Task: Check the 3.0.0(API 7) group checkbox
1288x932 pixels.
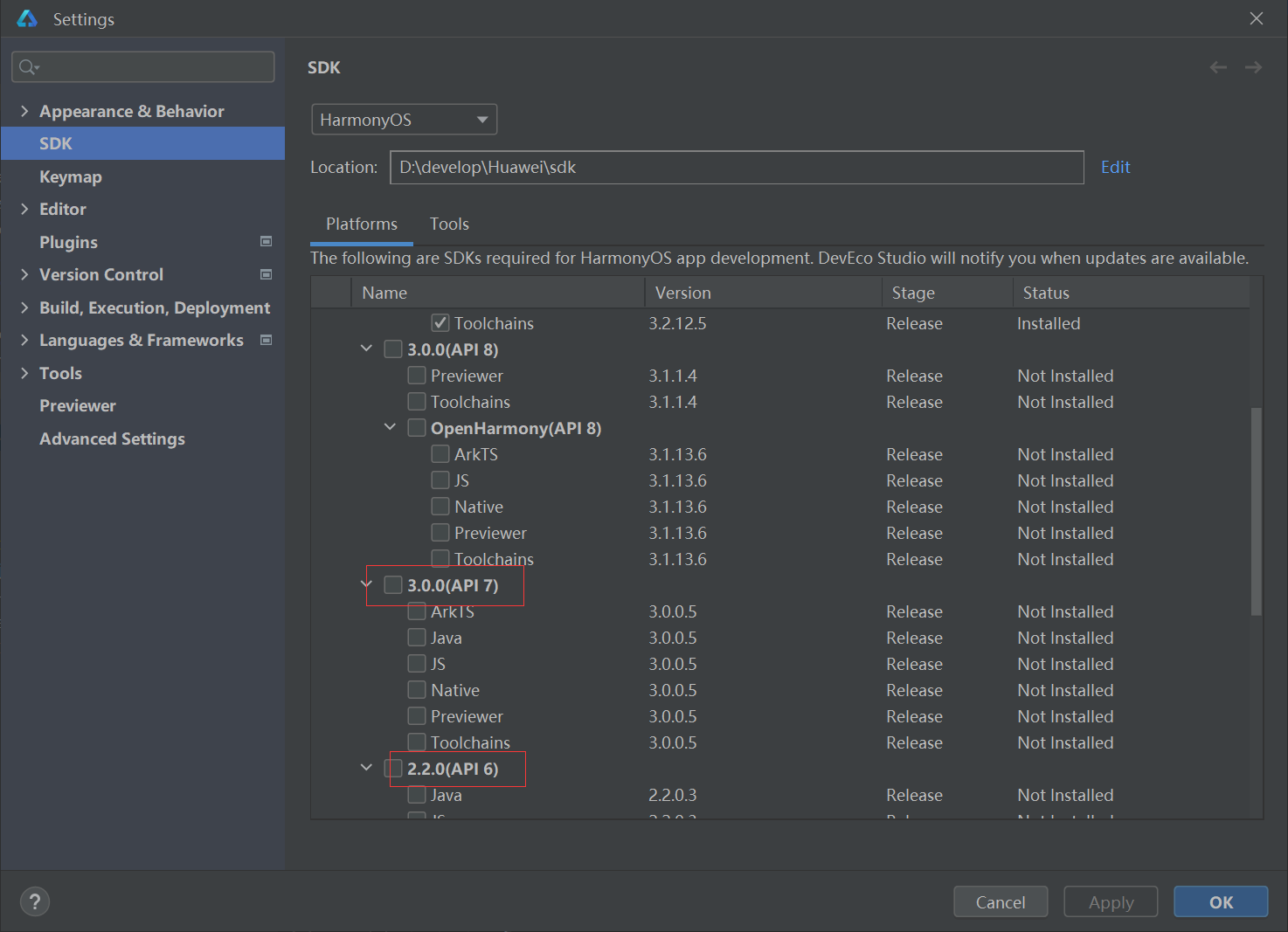Action: (x=393, y=585)
